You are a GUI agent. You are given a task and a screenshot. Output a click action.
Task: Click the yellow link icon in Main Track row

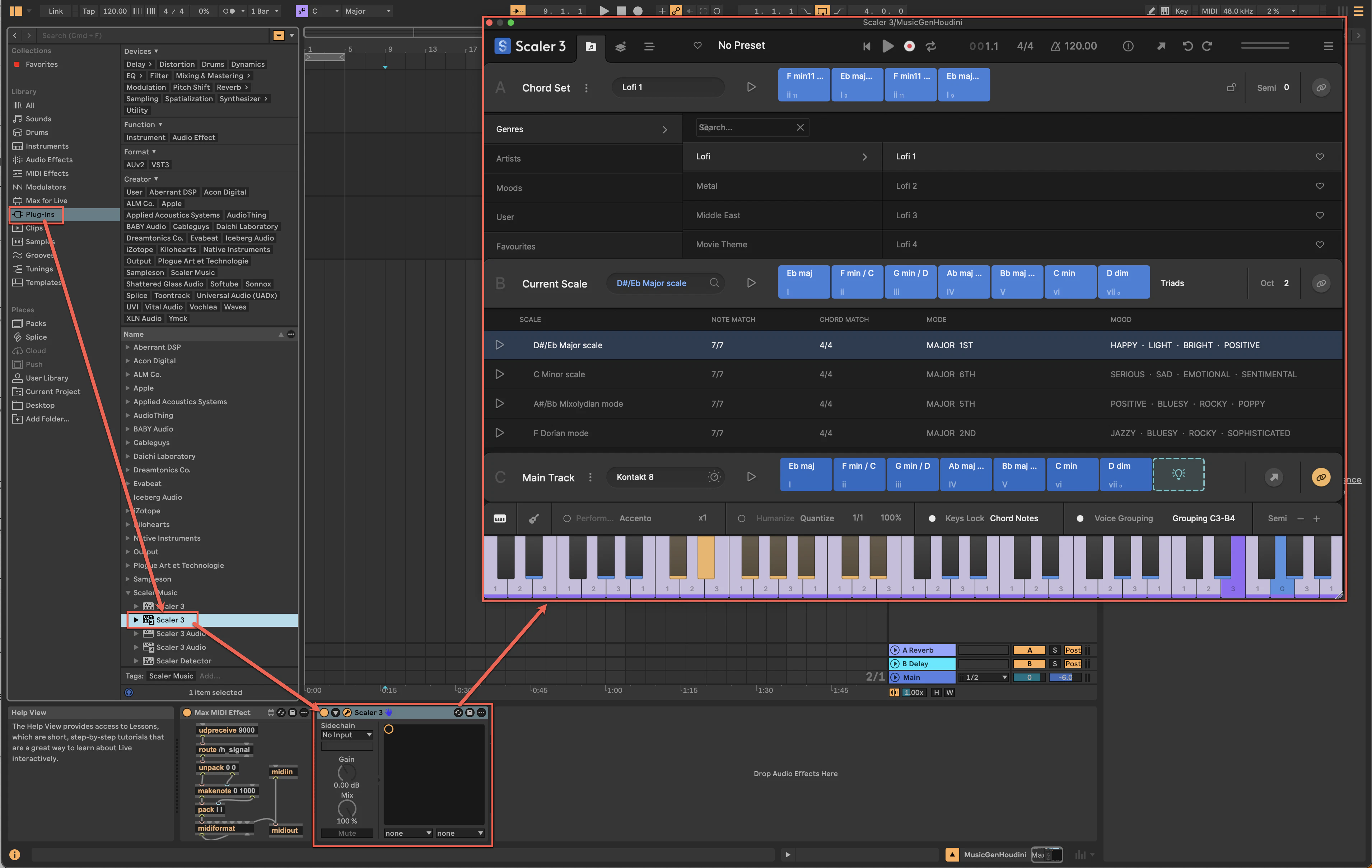point(1321,477)
